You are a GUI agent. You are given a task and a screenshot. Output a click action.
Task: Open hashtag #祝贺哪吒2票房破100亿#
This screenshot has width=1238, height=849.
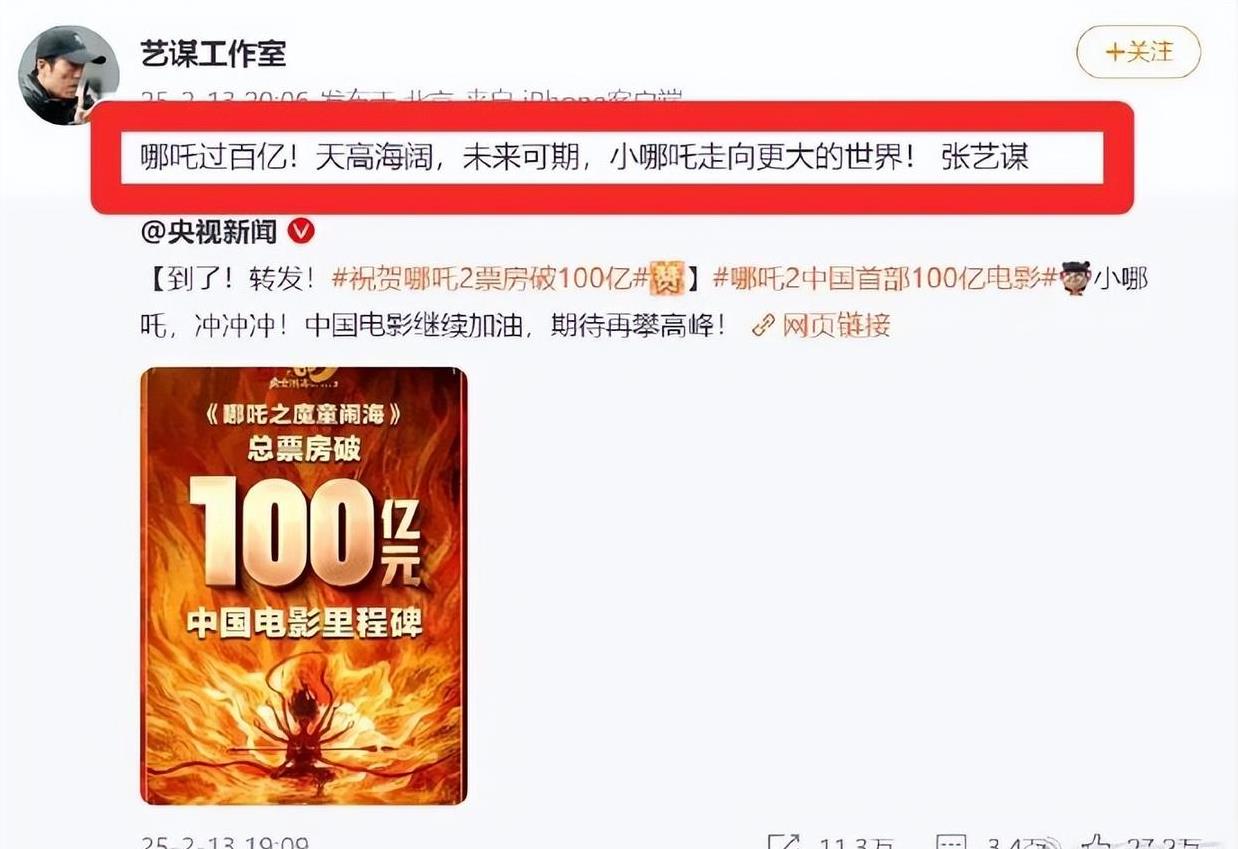[490, 279]
